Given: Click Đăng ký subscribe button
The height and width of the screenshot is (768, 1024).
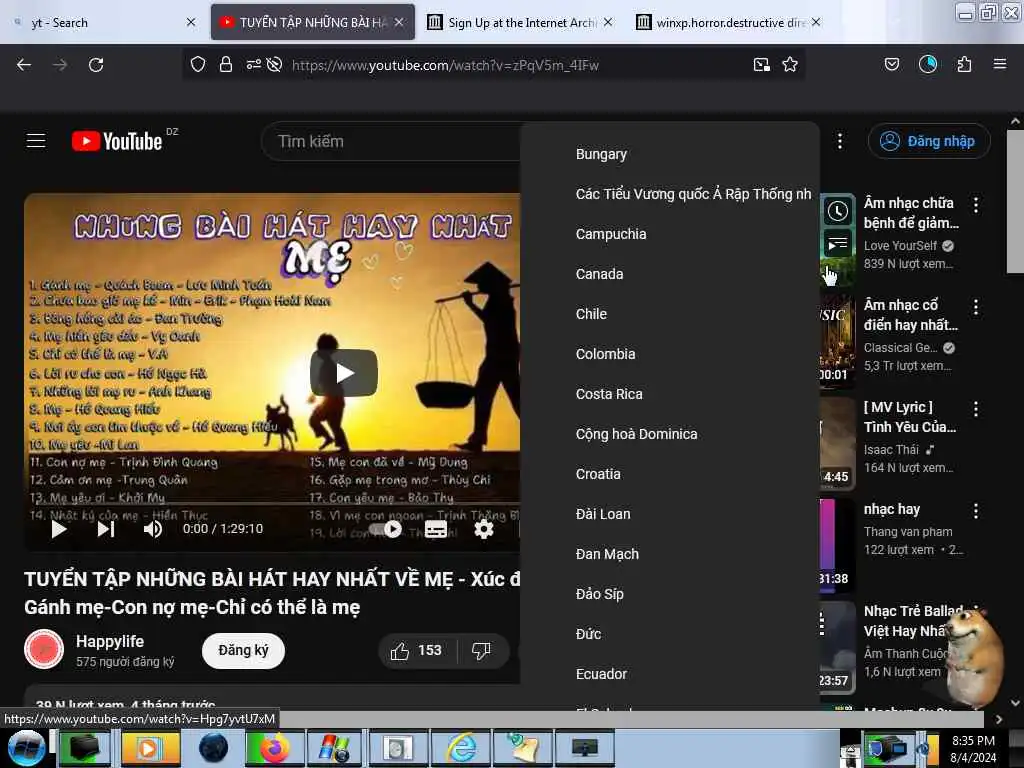Looking at the screenshot, I should tap(243, 650).
